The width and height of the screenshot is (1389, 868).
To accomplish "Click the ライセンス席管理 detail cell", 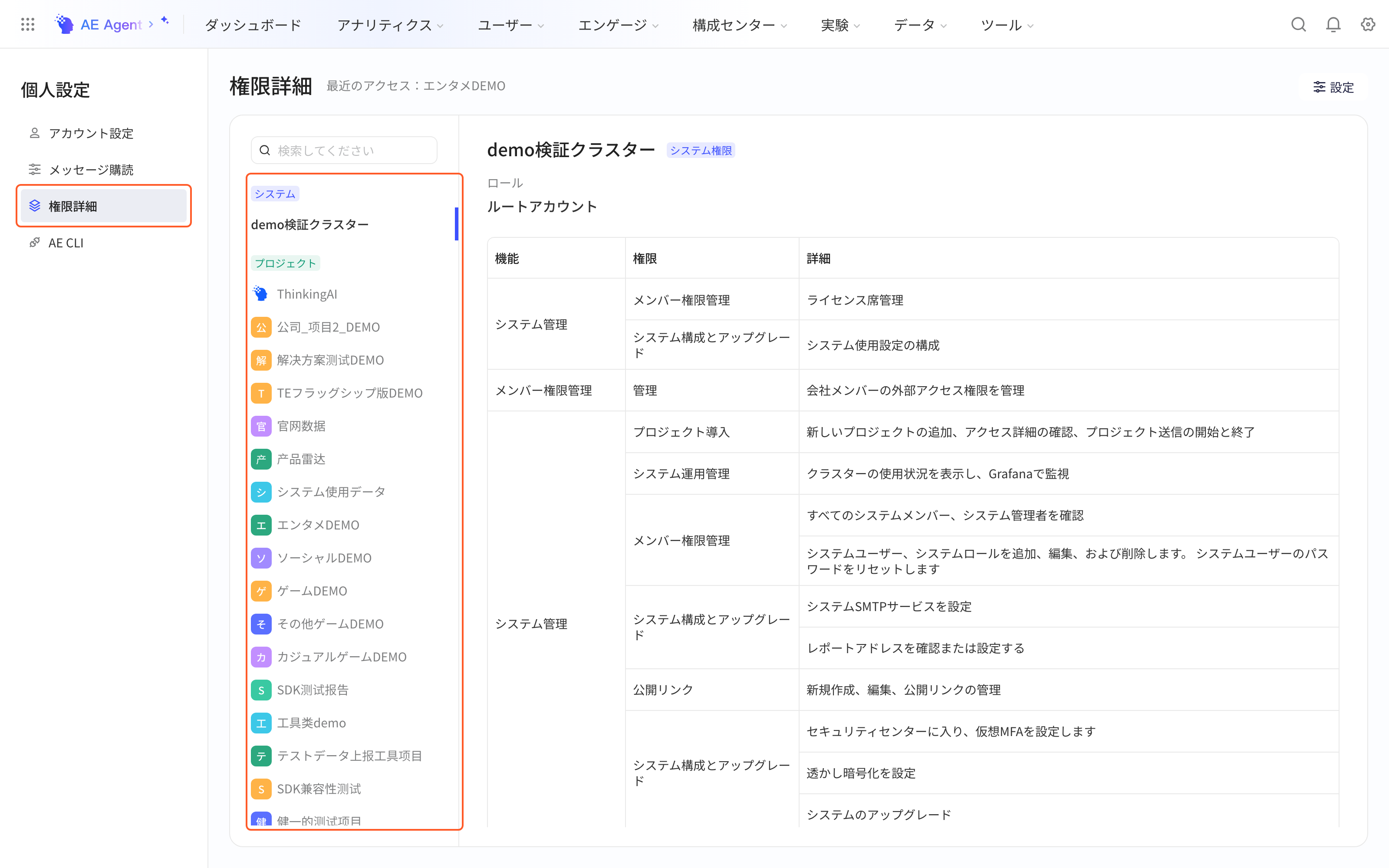I will click(1069, 299).
